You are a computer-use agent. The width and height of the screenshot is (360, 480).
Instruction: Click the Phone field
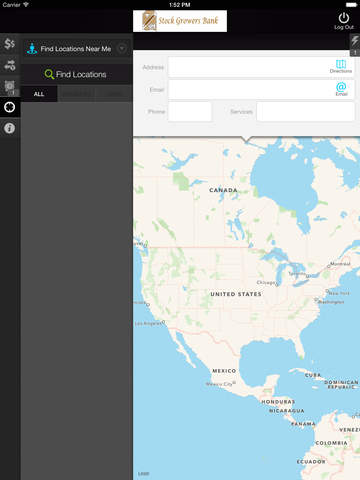[190, 111]
